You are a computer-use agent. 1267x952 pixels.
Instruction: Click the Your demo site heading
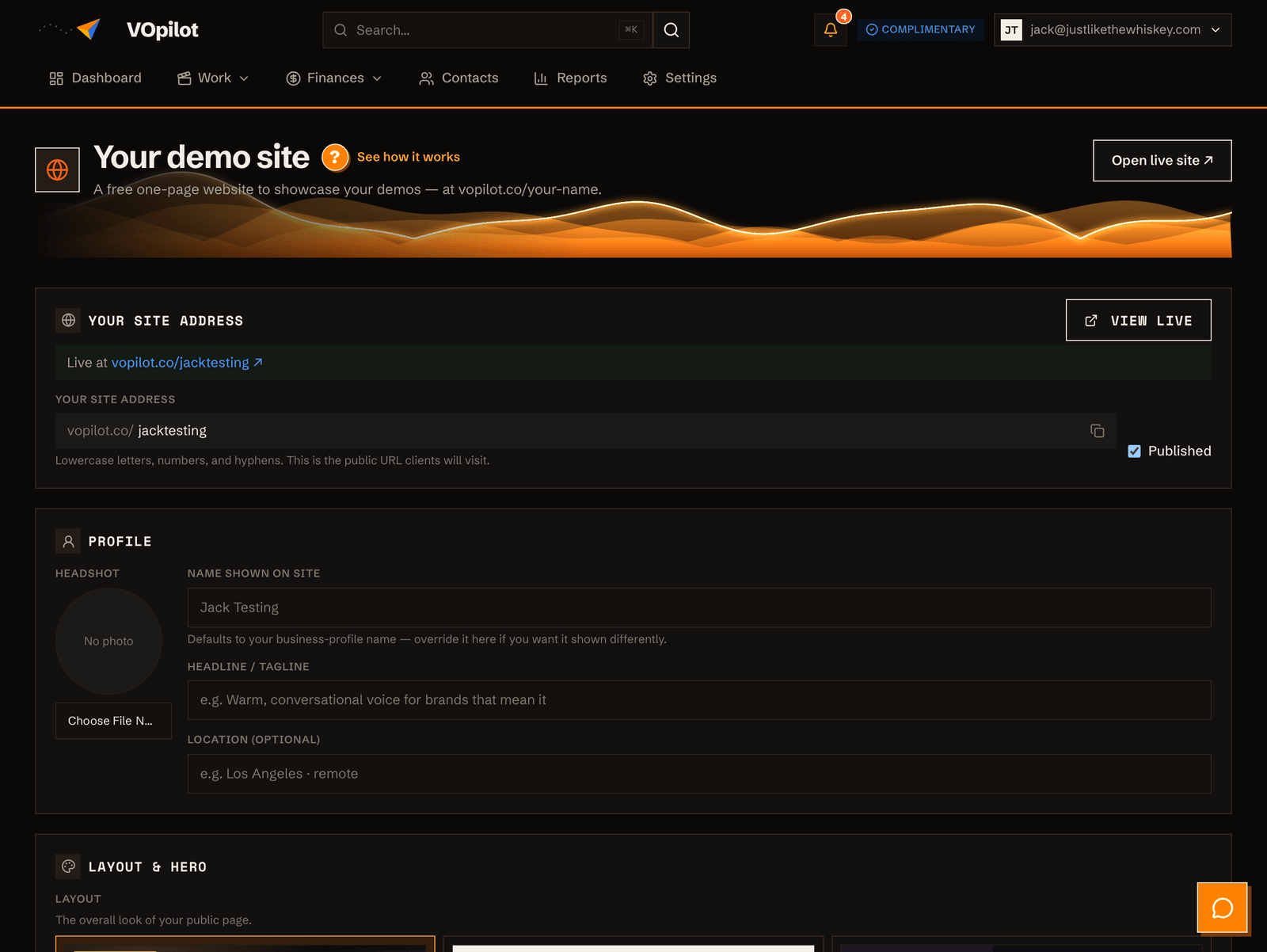[x=201, y=157]
